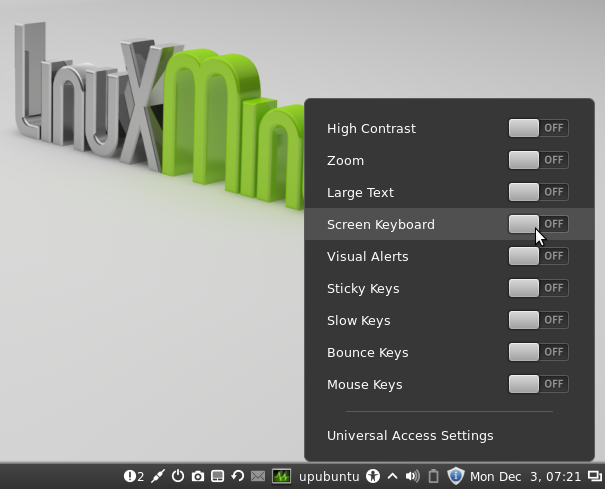The height and width of the screenshot is (489, 605).
Task: Enable the Zoom switch
Action: pos(538,160)
